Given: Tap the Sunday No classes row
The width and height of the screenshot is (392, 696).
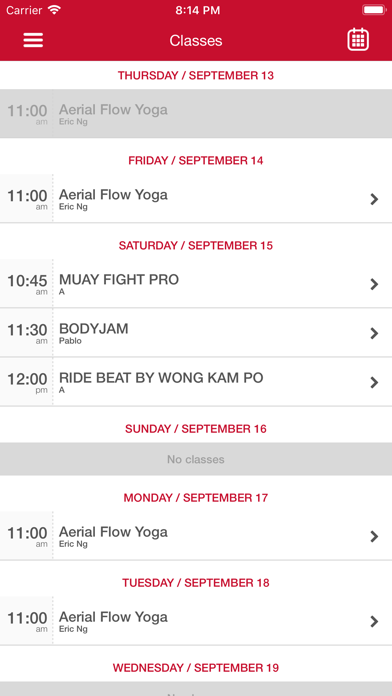Looking at the screenshot, I should (x=196, y=459).
